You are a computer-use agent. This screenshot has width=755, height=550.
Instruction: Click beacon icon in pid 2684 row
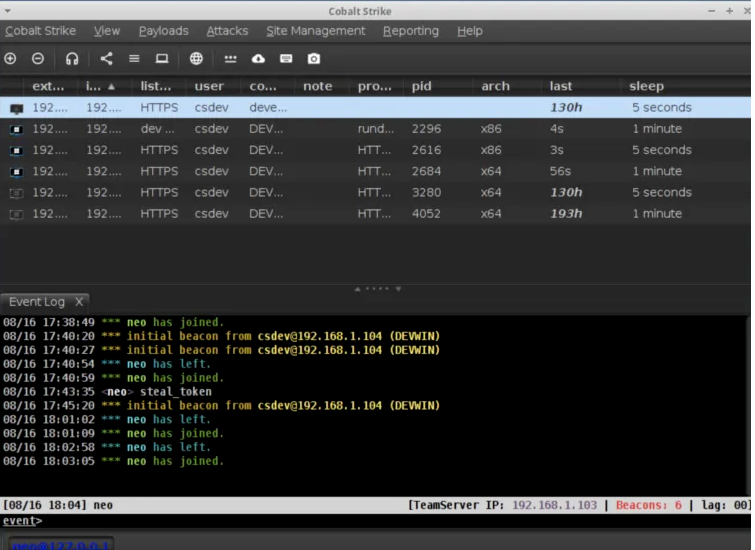click(x=16, y=171)
